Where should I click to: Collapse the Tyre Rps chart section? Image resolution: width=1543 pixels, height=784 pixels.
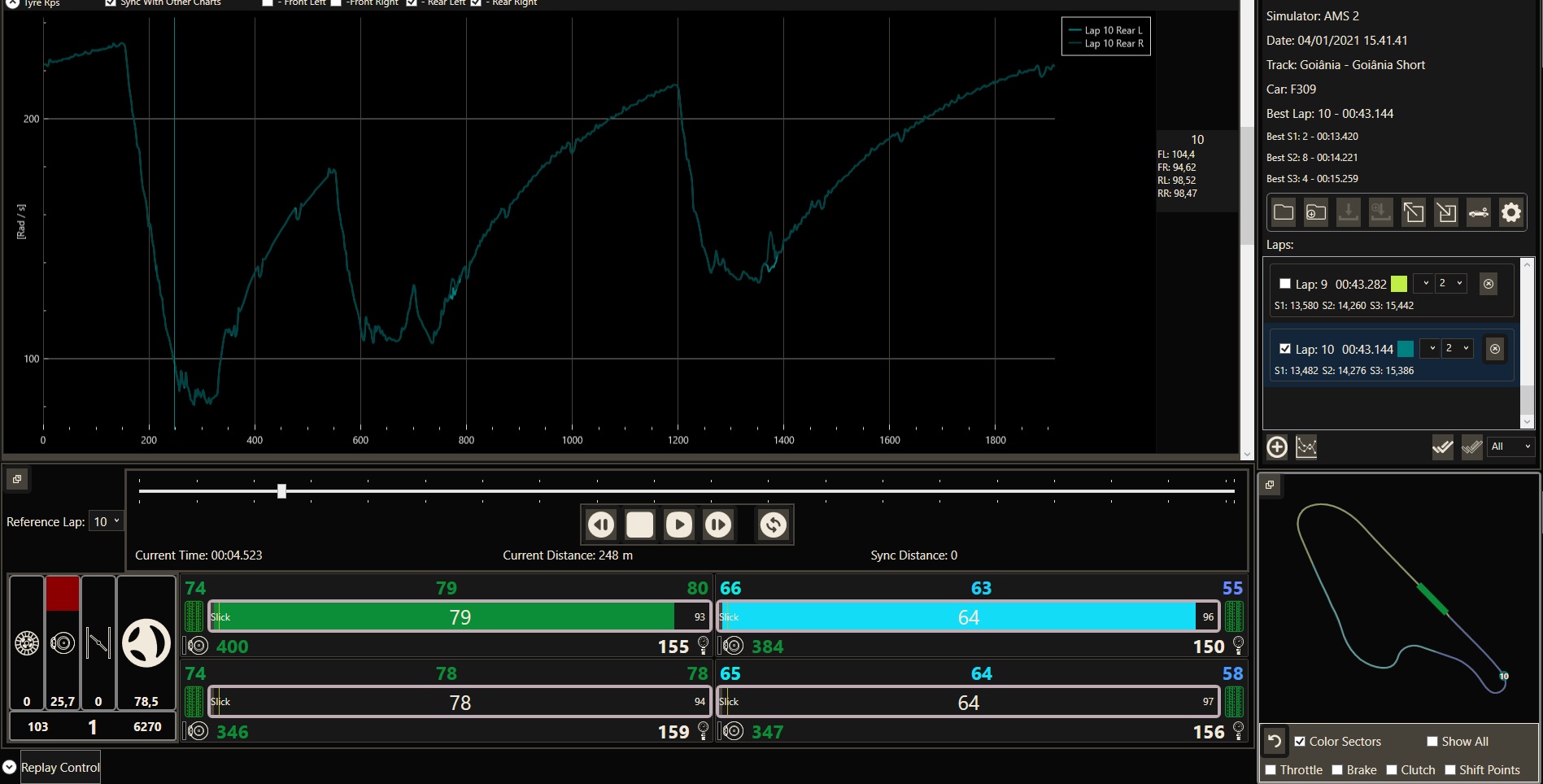pos(12,3)
